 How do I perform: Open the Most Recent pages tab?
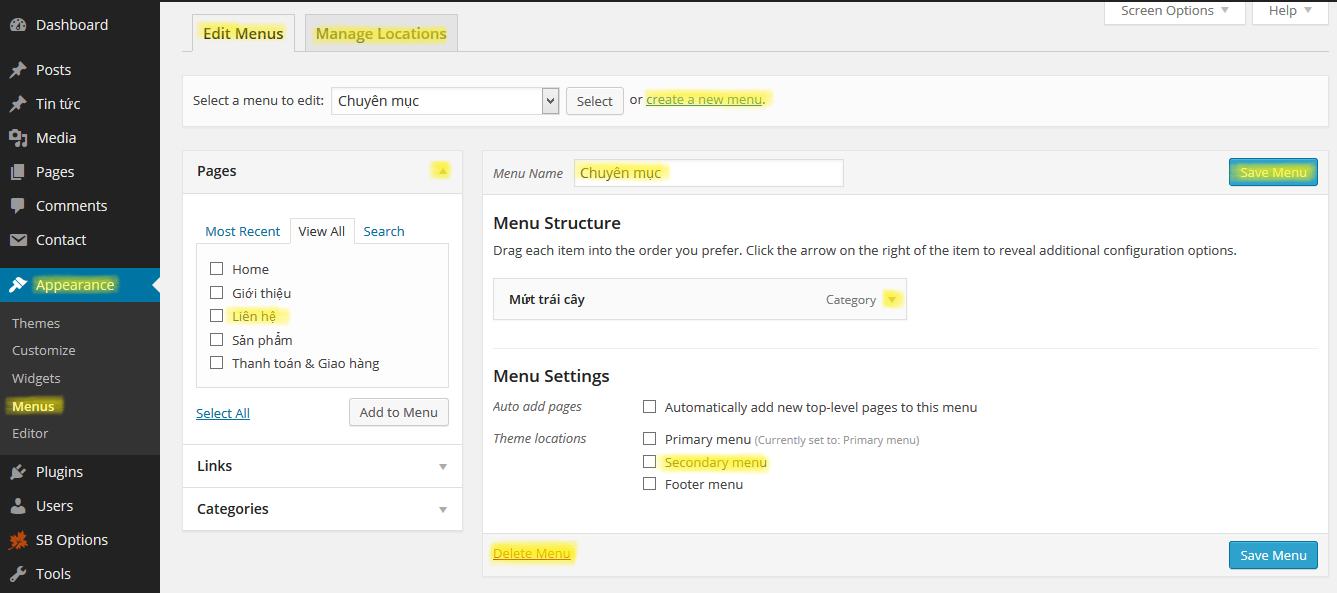click(x=243, y=231)
